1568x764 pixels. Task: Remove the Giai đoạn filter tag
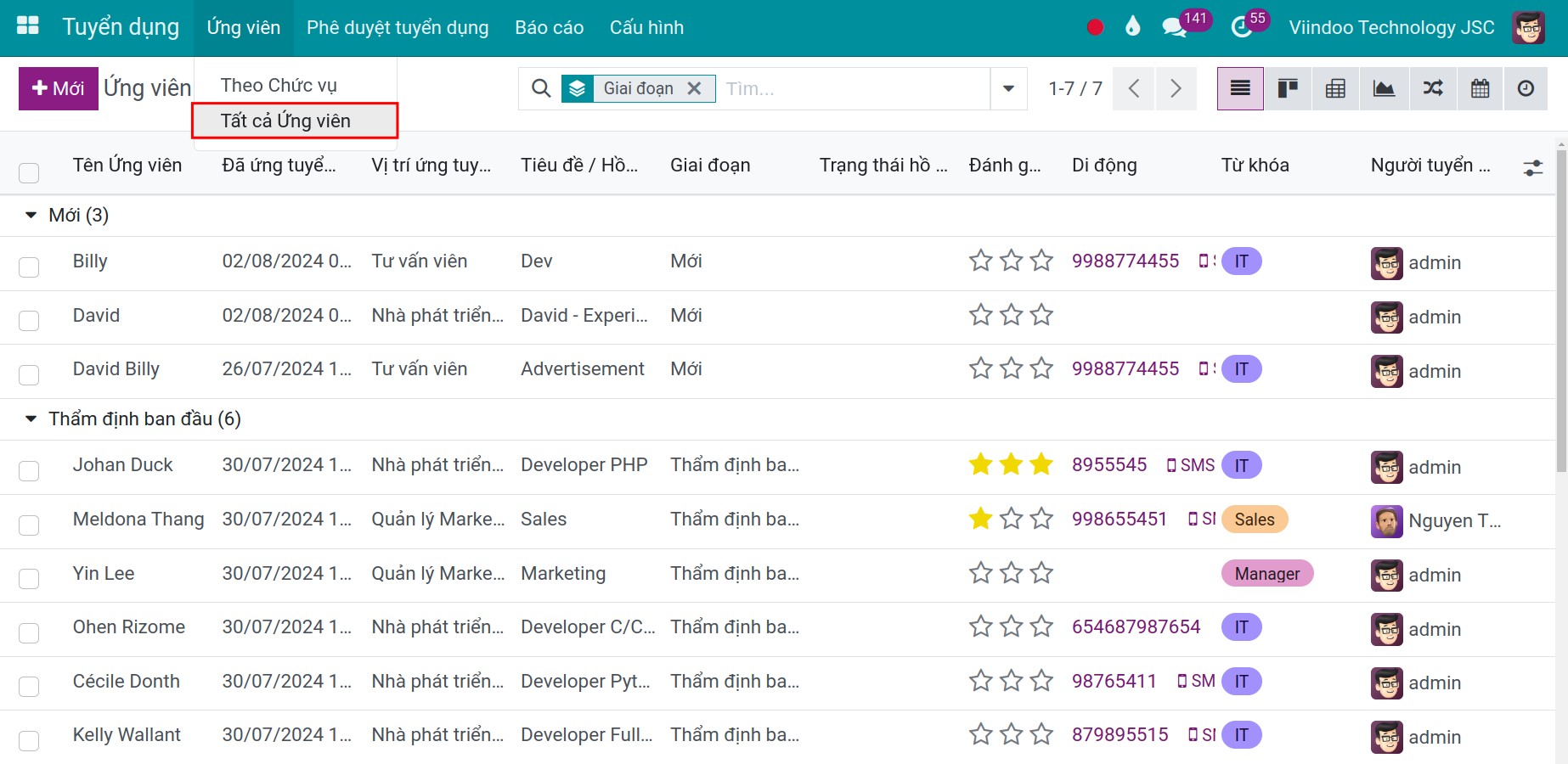tap(694, 88)
